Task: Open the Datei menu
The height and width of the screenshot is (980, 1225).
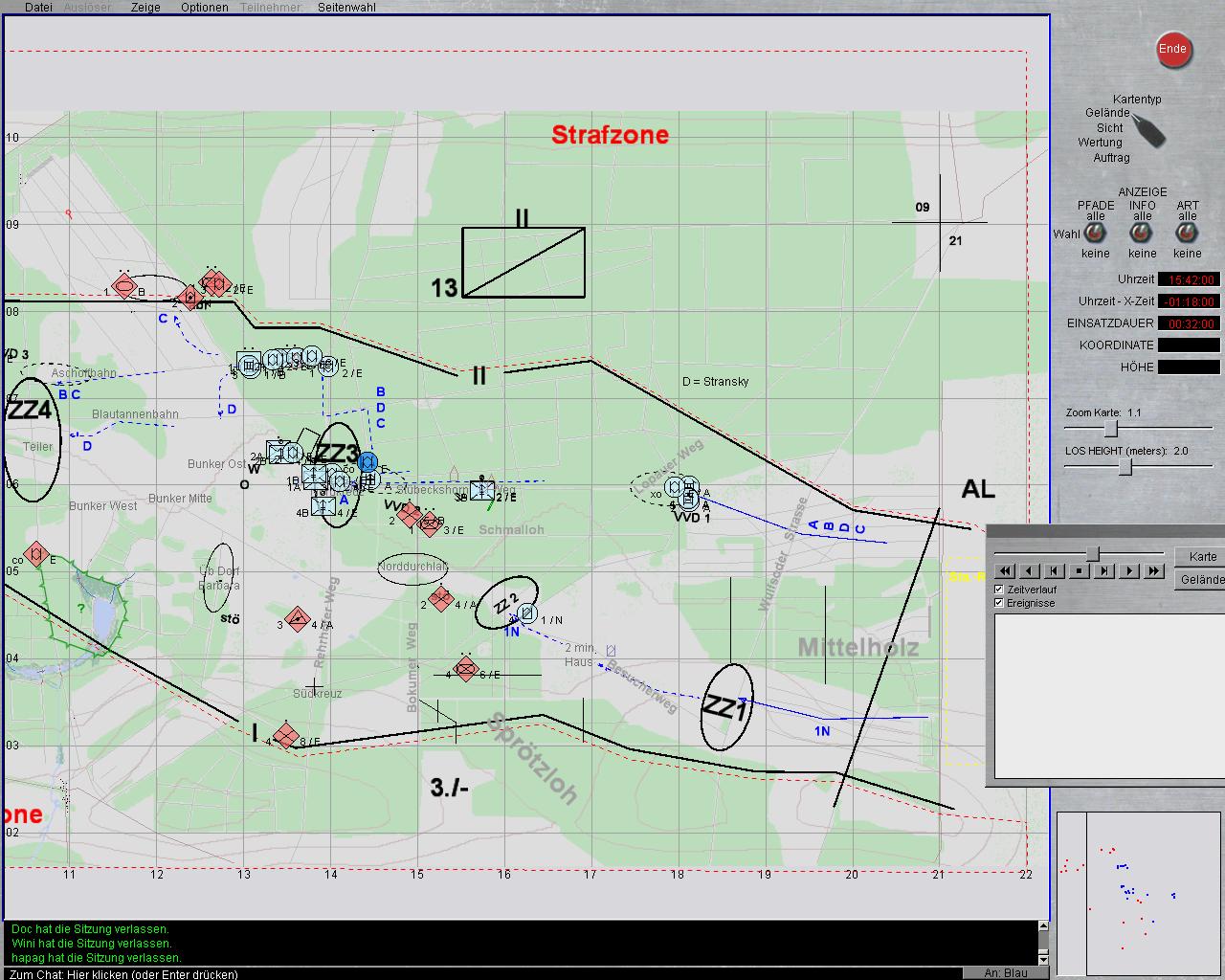Action: click(38, 7)
